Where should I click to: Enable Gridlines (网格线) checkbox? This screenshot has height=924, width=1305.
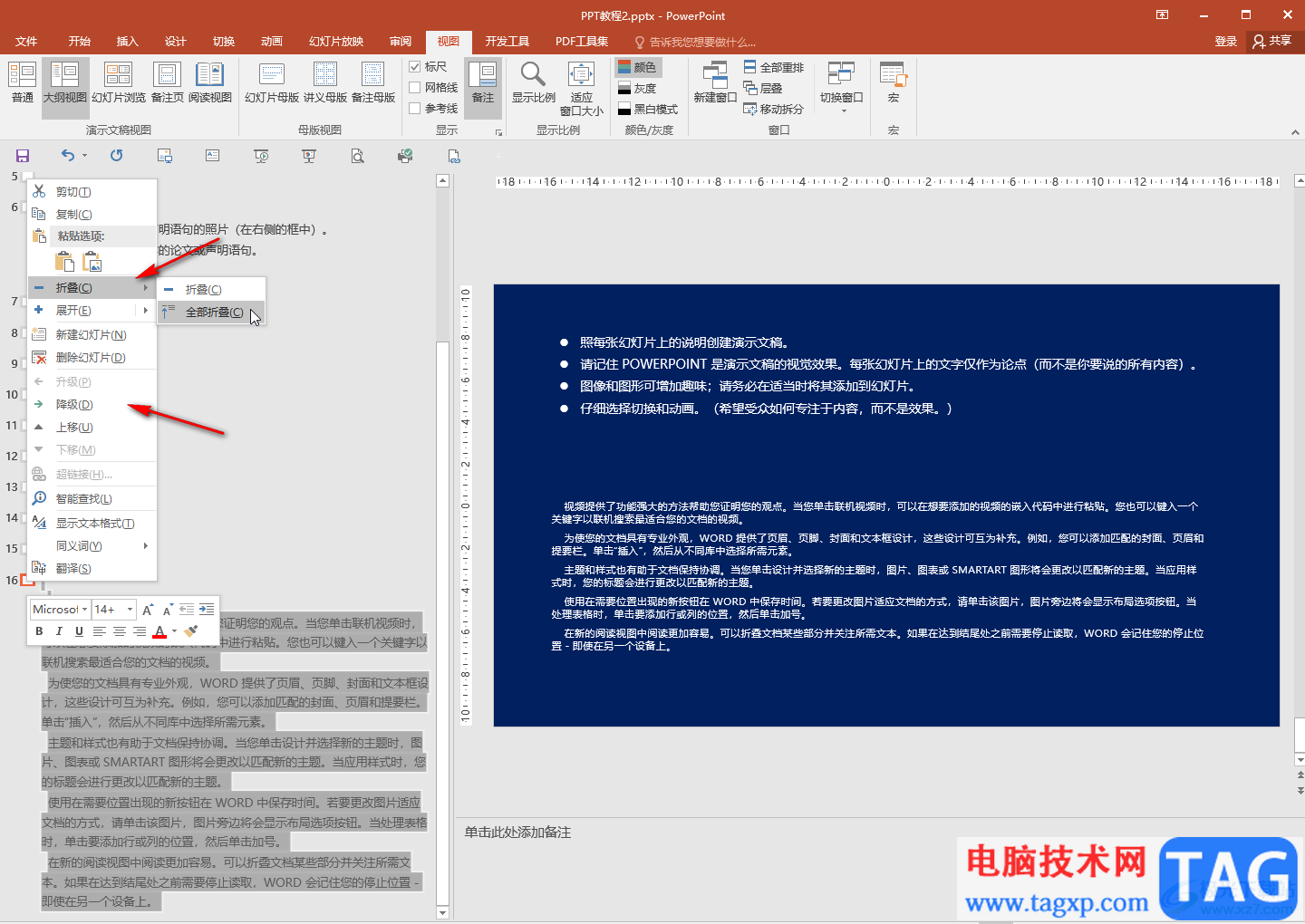click(x=415, y=88)
